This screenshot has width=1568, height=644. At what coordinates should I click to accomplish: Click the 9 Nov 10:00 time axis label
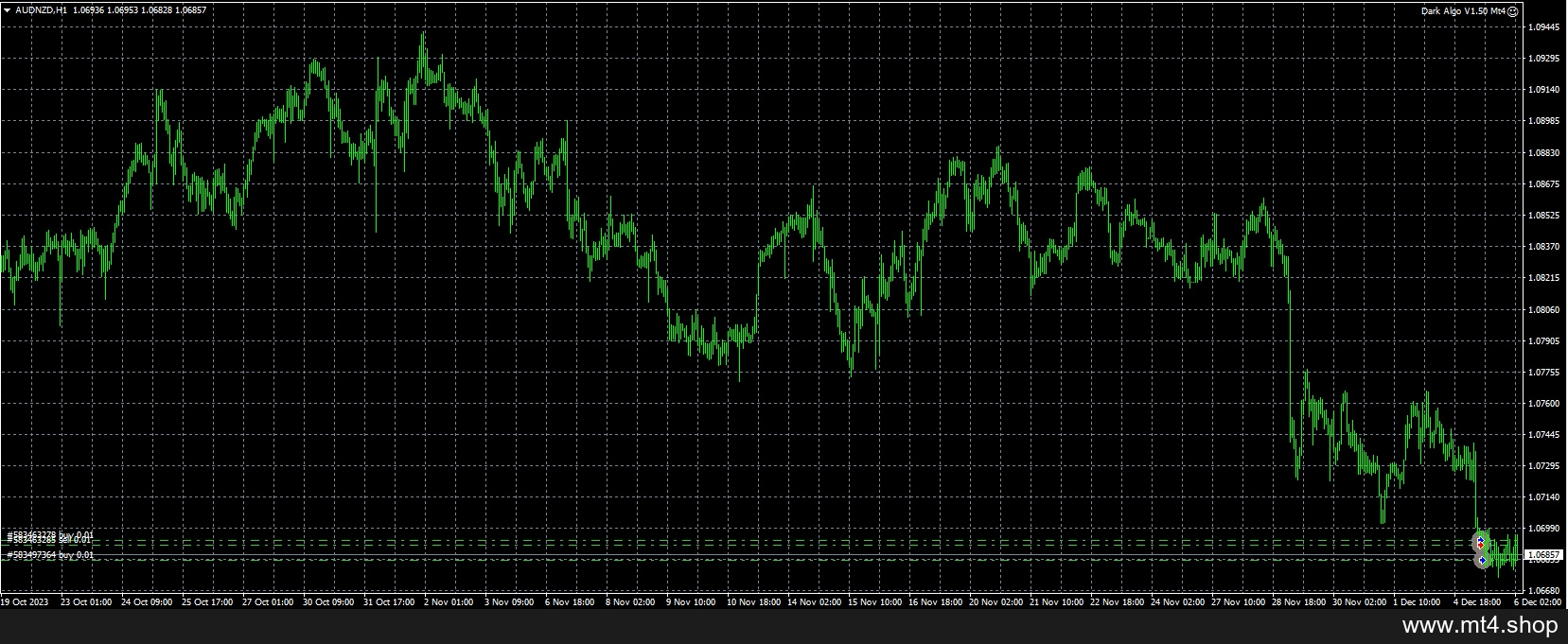(691, 601)
